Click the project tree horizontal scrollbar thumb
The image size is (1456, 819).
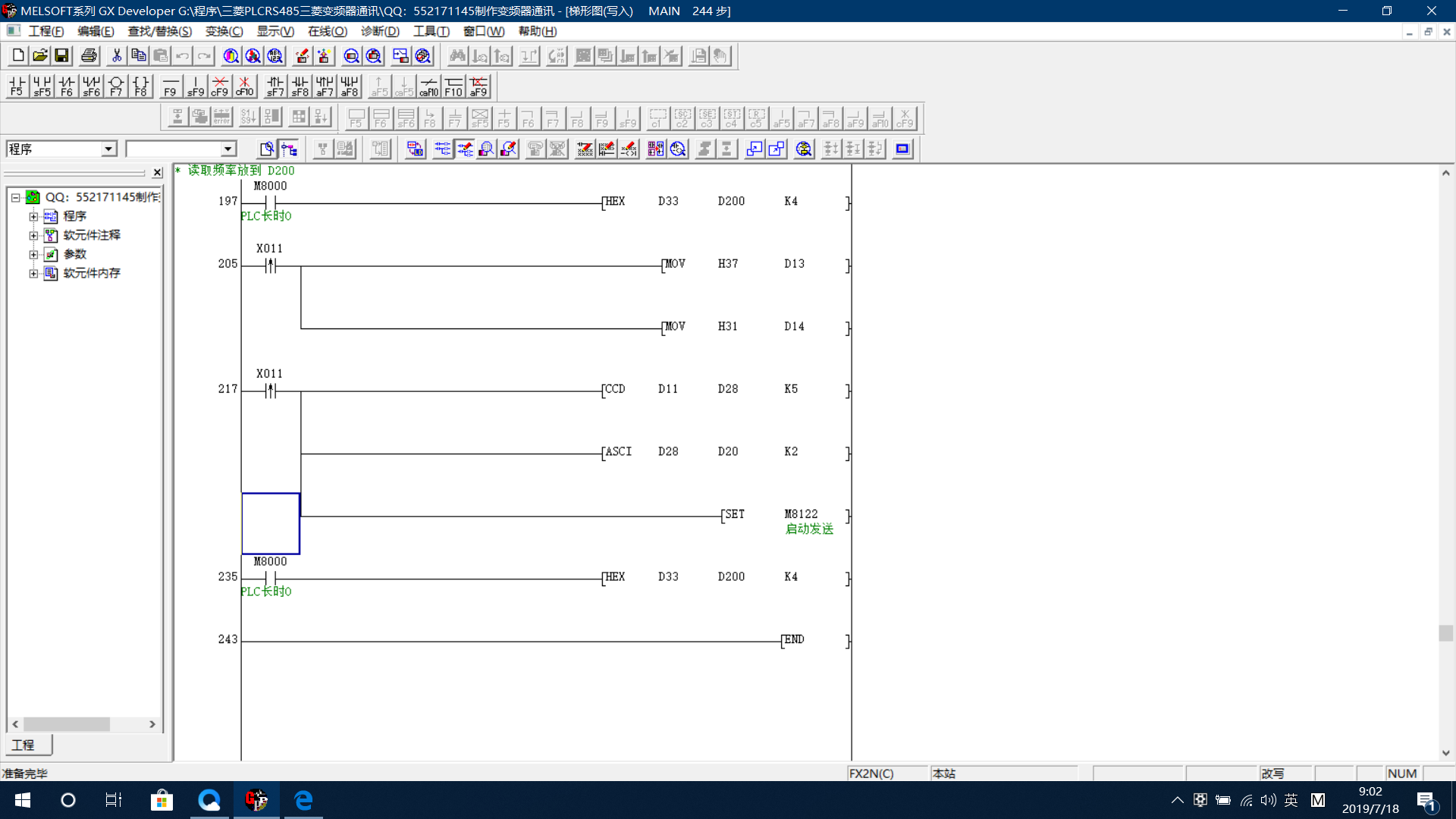[x=67, y=724]
